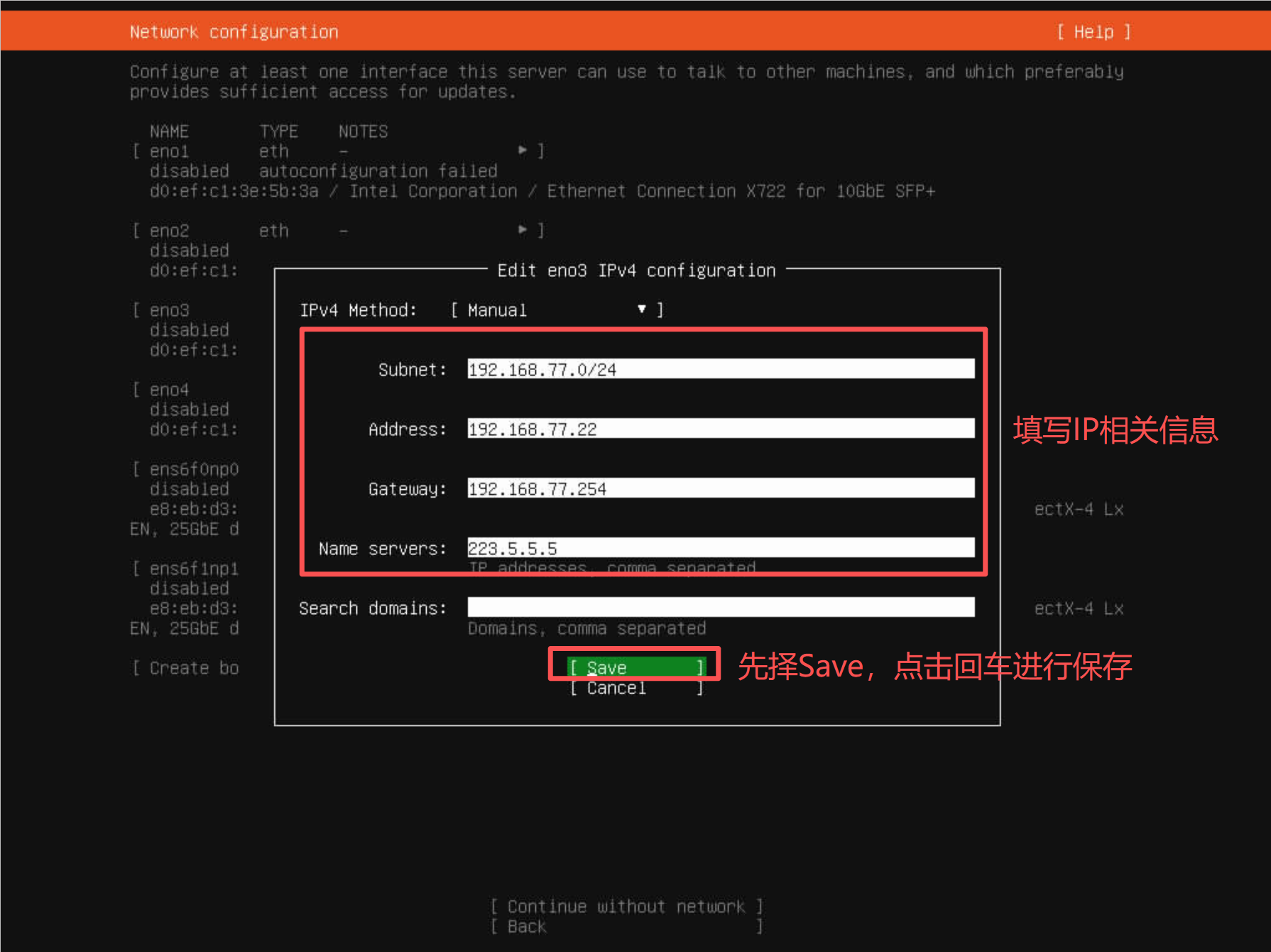Click the empty Search domains field
The width and height of the screenshot is (1271, 952).
click(720, 608)
